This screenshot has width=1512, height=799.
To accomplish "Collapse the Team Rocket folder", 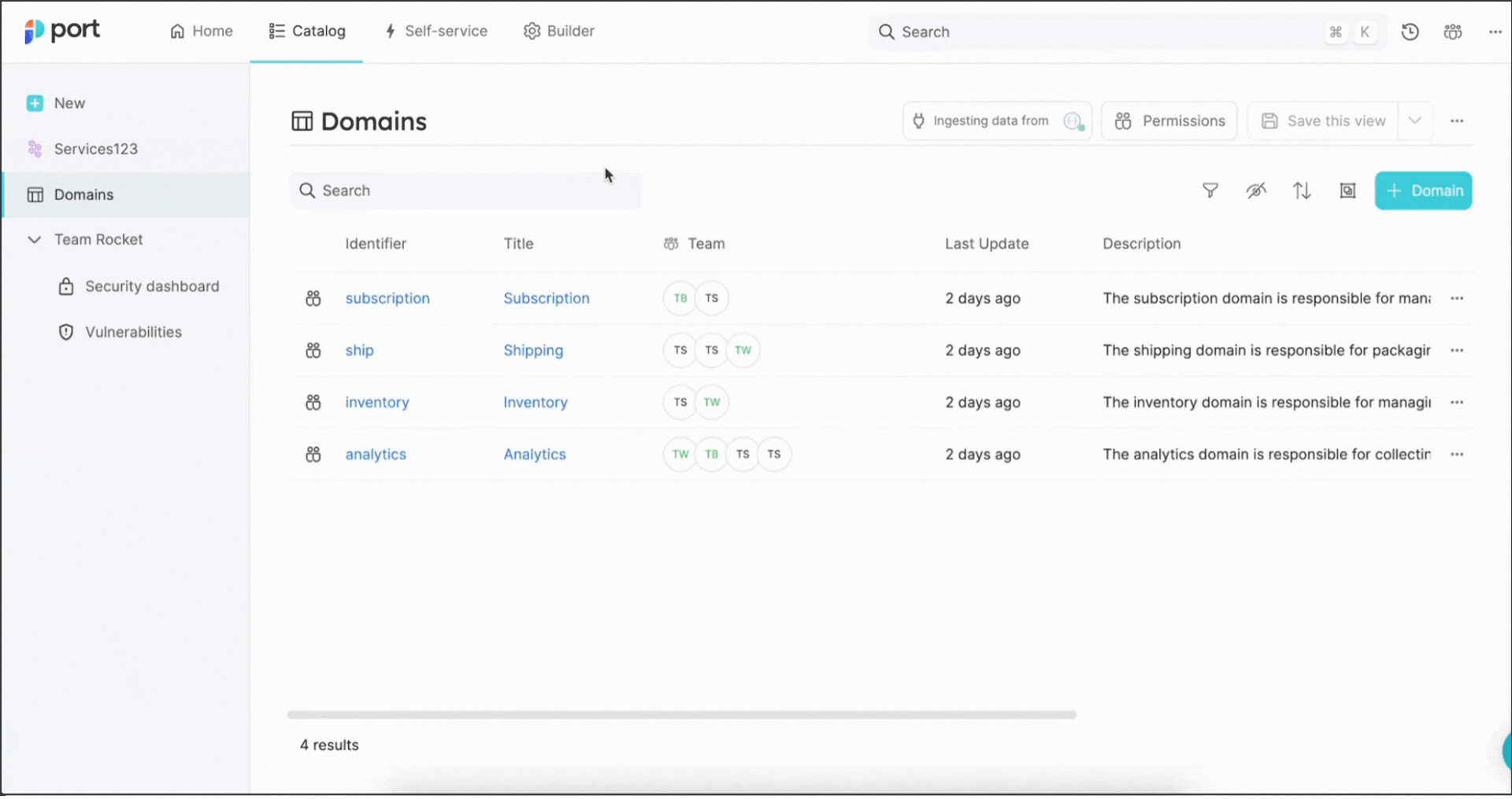I will [35, 240].
